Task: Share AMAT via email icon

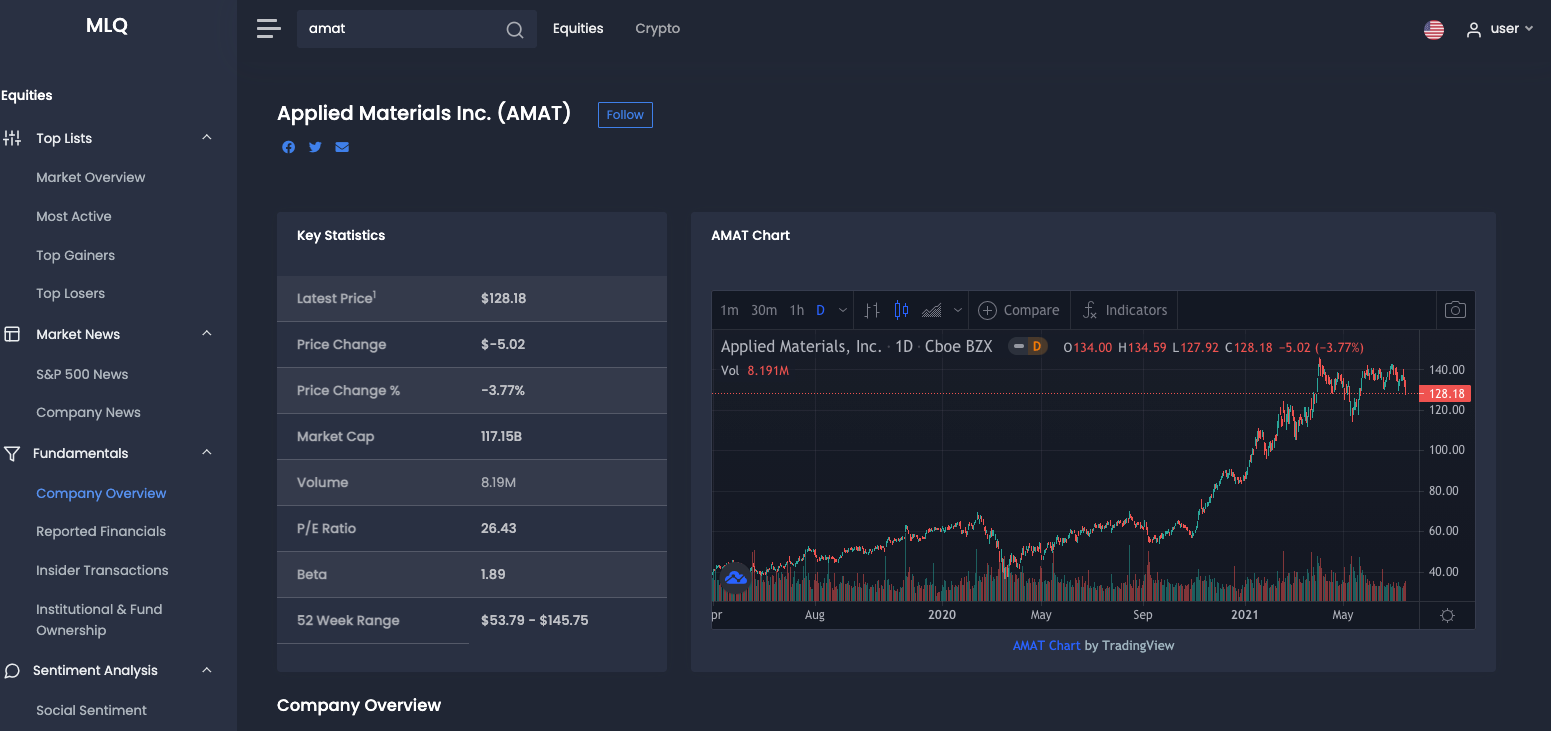Action: pyautogui.click(x=342, y=147)
